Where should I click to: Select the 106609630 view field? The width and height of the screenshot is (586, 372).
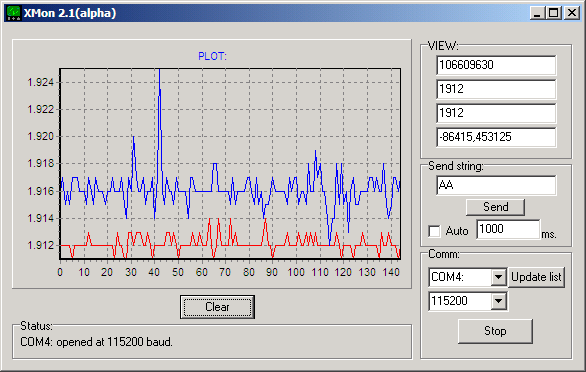click(x=496, y=65)
